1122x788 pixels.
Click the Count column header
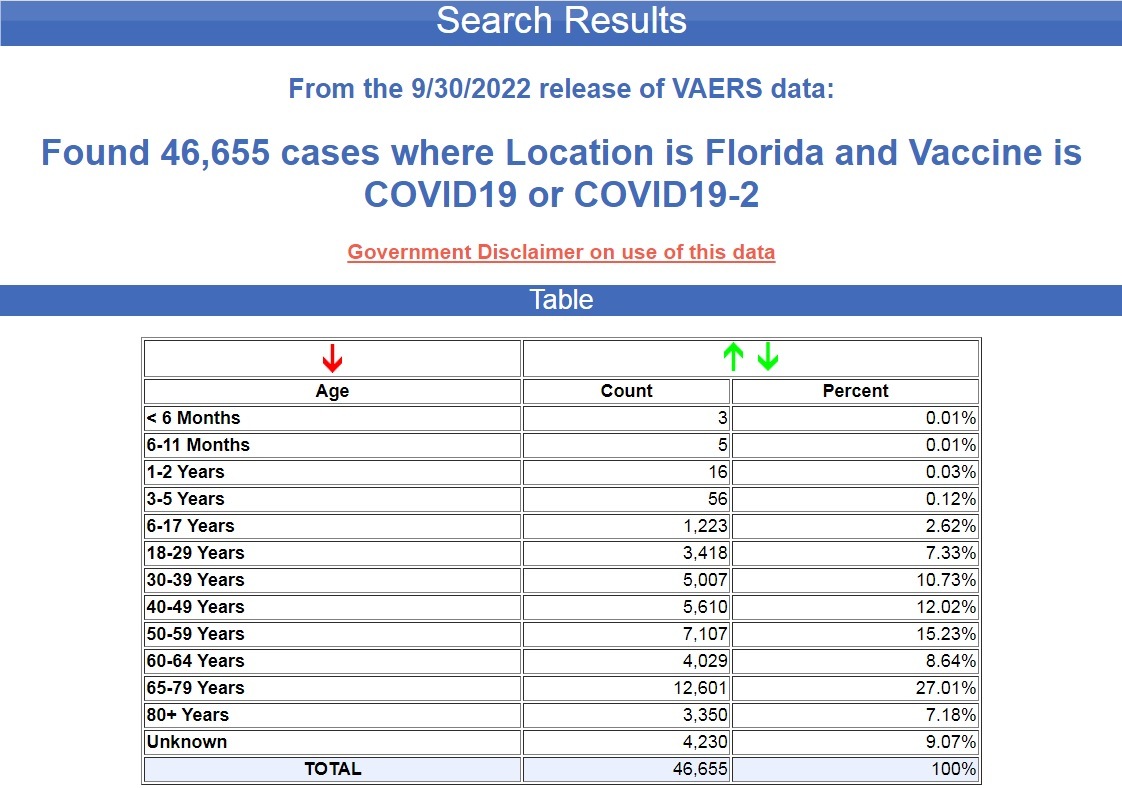click(x=626, y=391)
